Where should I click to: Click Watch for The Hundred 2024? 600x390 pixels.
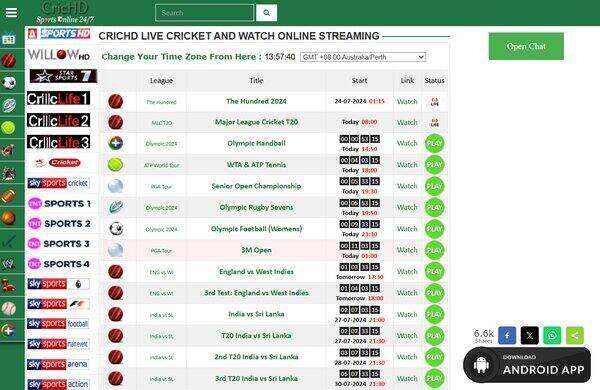407,102
